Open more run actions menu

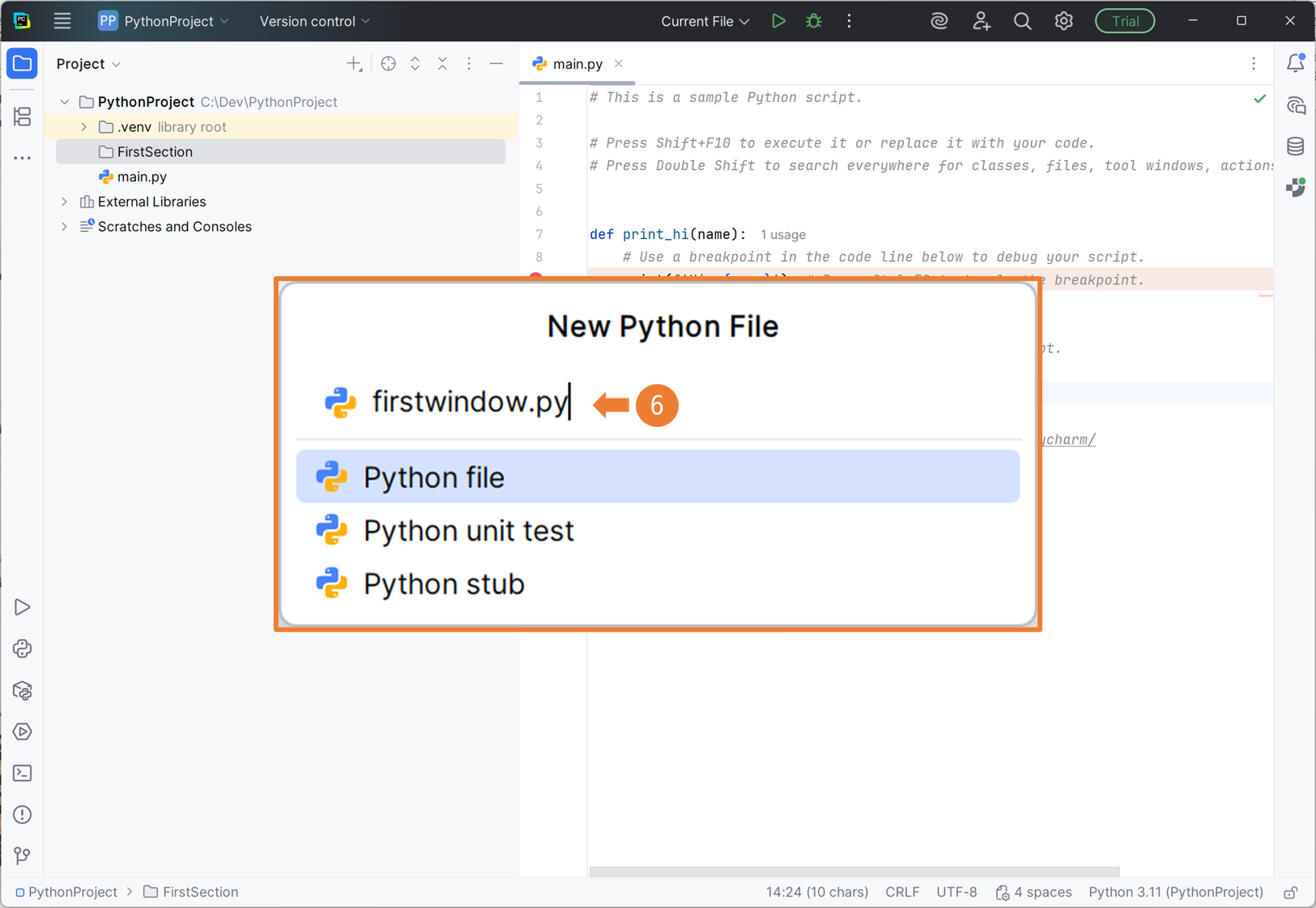pyautogui.click(x=849, y=21)
